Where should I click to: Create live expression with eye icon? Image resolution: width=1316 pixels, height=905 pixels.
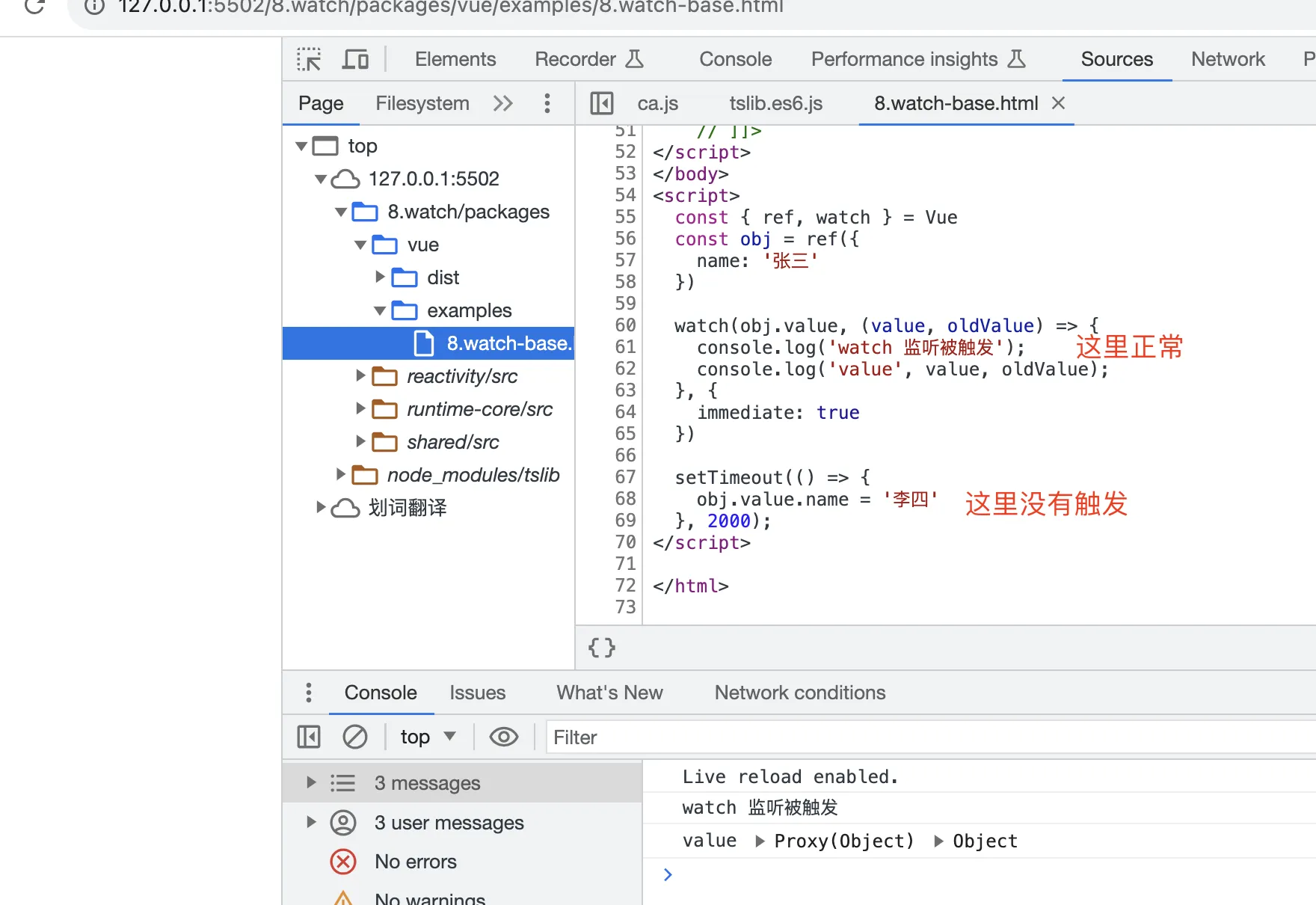pos(504,737)
